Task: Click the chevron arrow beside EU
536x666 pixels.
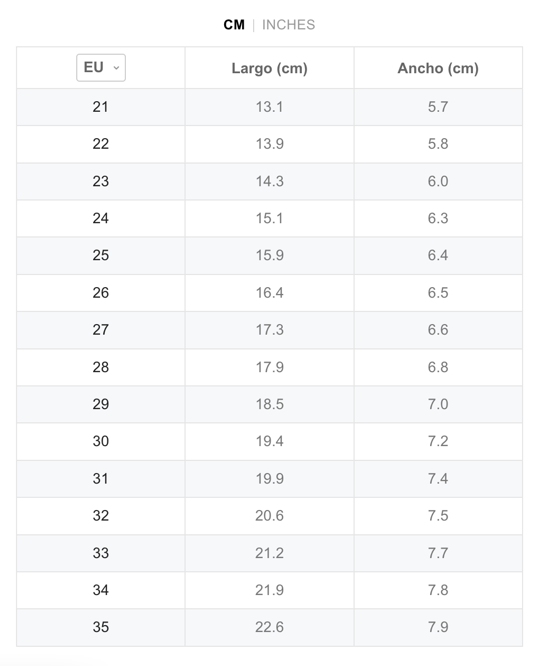Action: click(116, 68)
